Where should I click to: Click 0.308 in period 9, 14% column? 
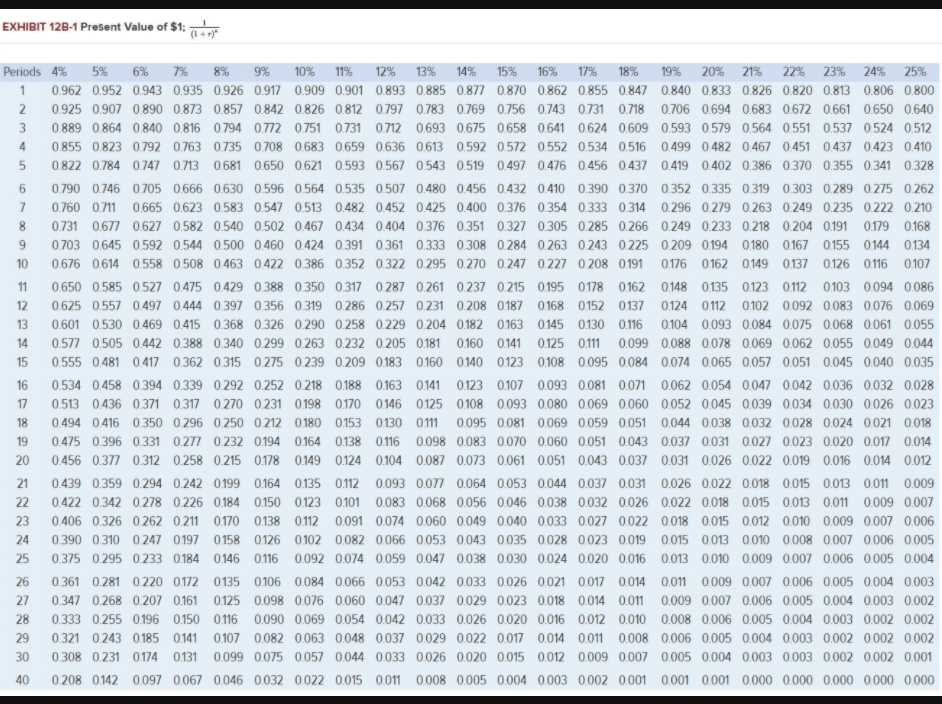[472, 246]
